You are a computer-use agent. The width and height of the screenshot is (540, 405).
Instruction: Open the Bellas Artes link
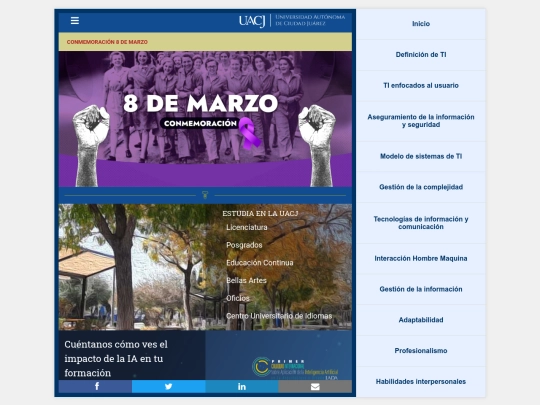pyautogui.click(x=246, y=280)
